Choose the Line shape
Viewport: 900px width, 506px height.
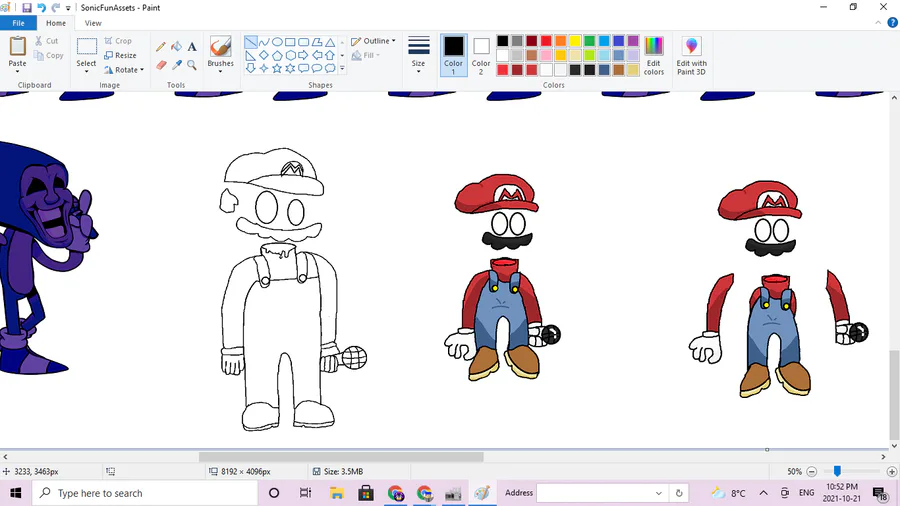click(x=251, y=42)
